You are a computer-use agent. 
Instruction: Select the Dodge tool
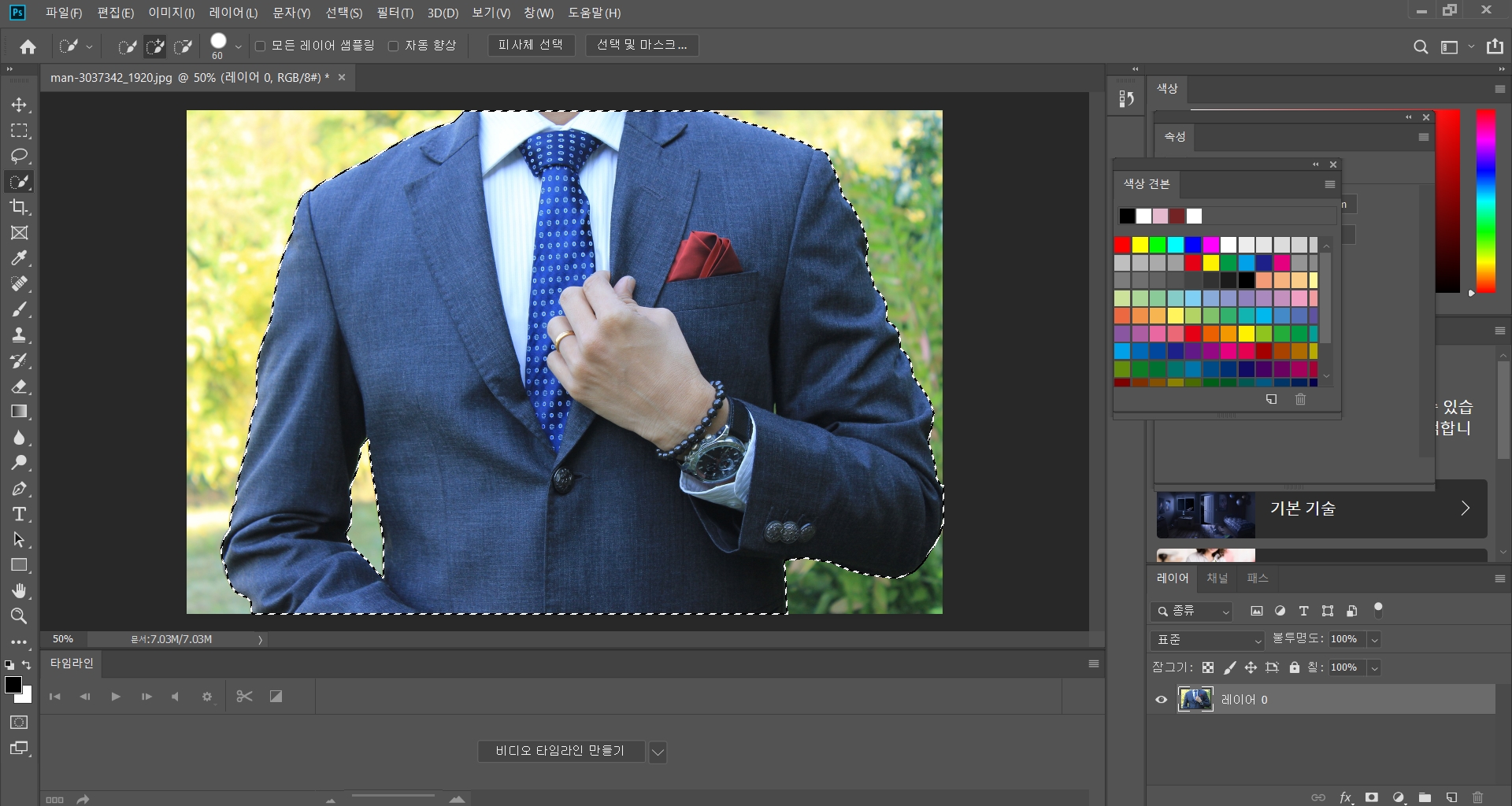point(19,463)
